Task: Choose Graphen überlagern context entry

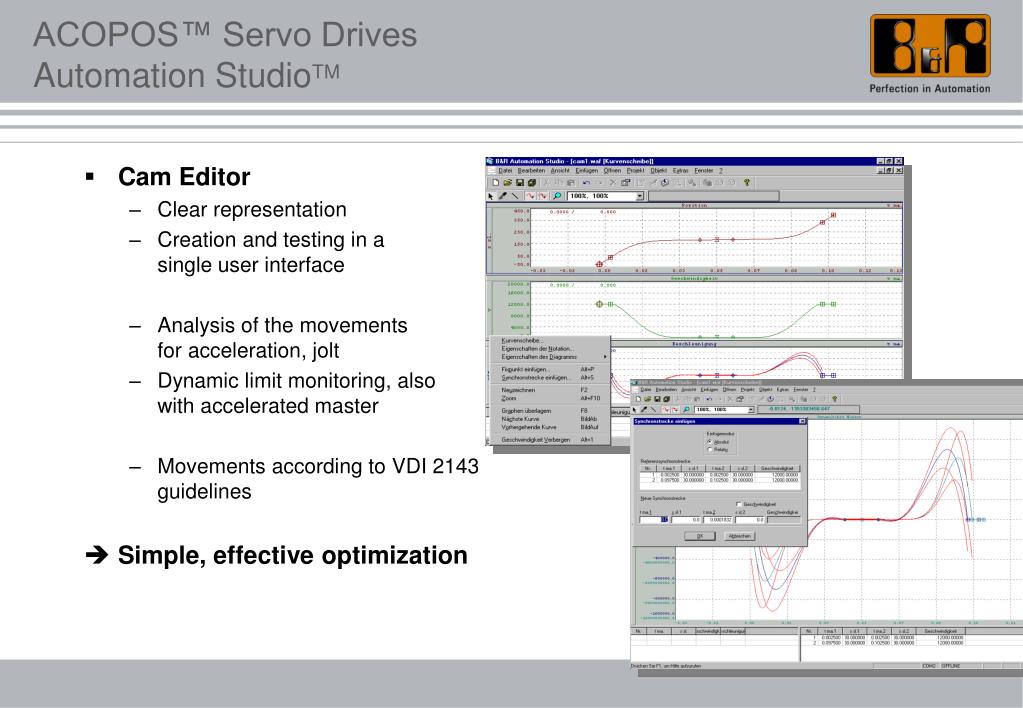Action: tap(551, 411)
